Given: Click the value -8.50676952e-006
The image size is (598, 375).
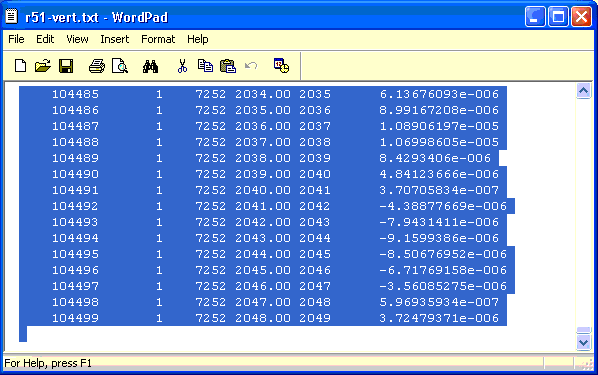Looking at the screenshot, I should pos(443,254).
